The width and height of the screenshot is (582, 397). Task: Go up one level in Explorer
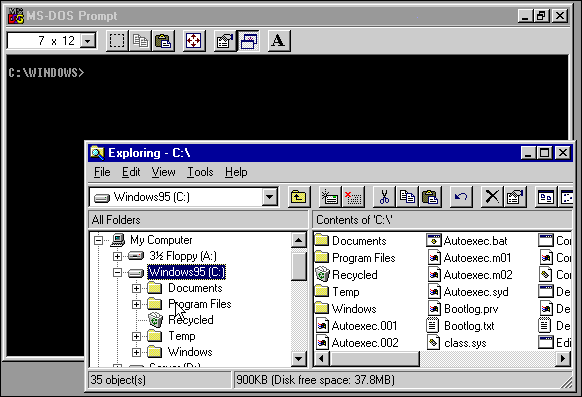click(299, 197)
